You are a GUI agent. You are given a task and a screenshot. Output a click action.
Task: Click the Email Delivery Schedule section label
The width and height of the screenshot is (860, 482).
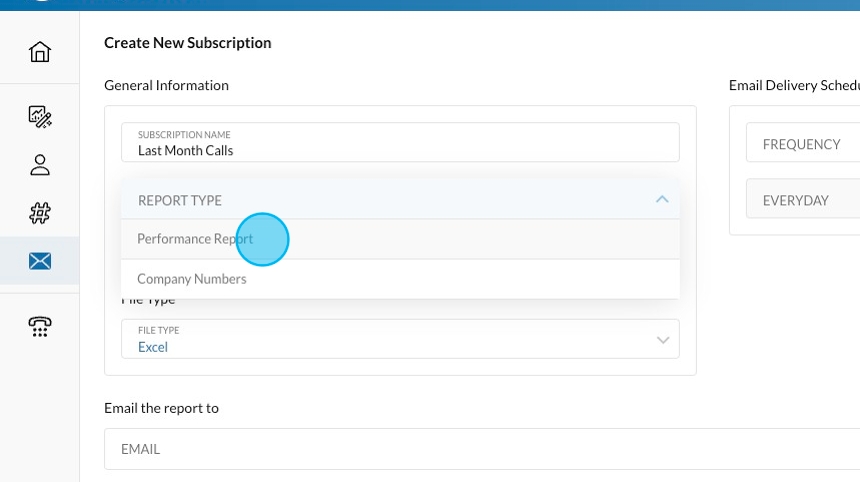[x=793, y=85]
